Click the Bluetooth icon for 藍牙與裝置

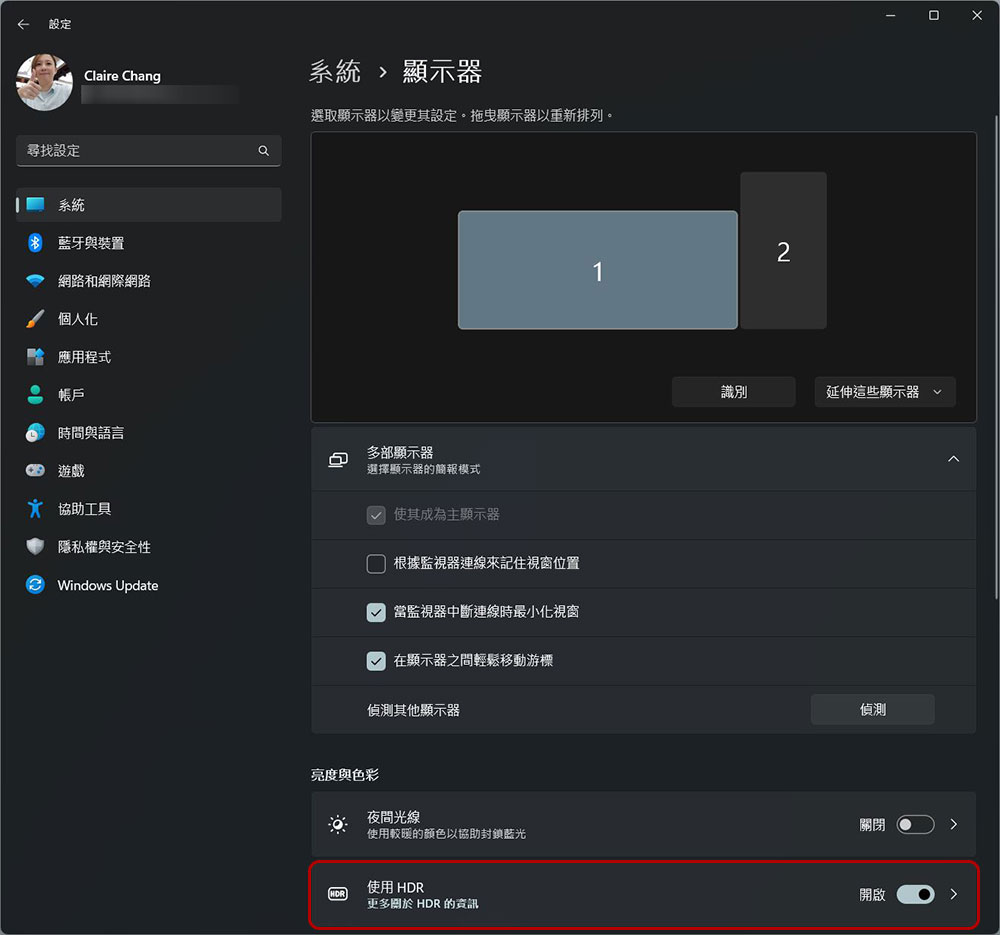35,243
